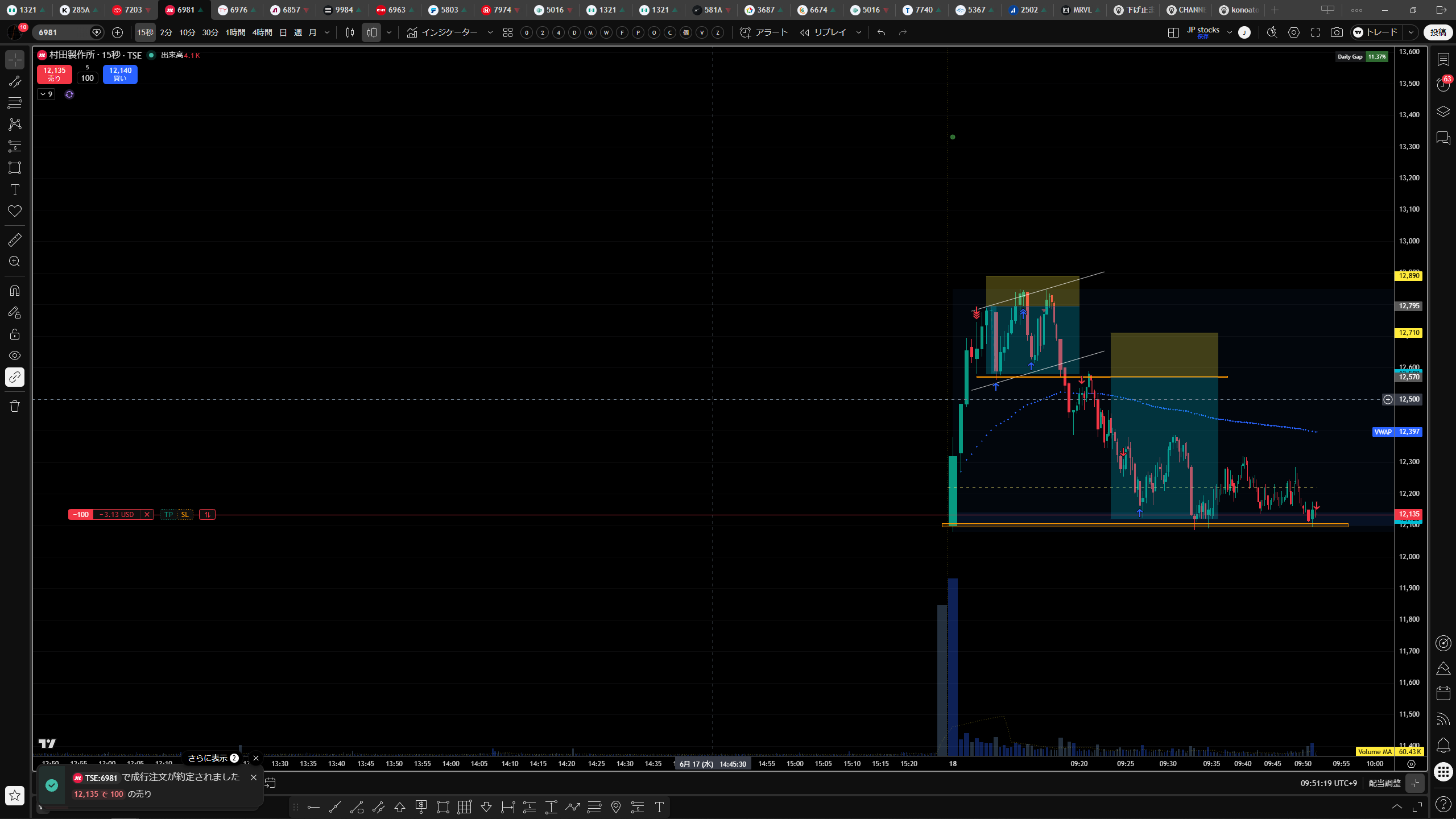1456x819 pixels.
Task: Click the red 12,135 売り sell button
Action: click(55, 74)
